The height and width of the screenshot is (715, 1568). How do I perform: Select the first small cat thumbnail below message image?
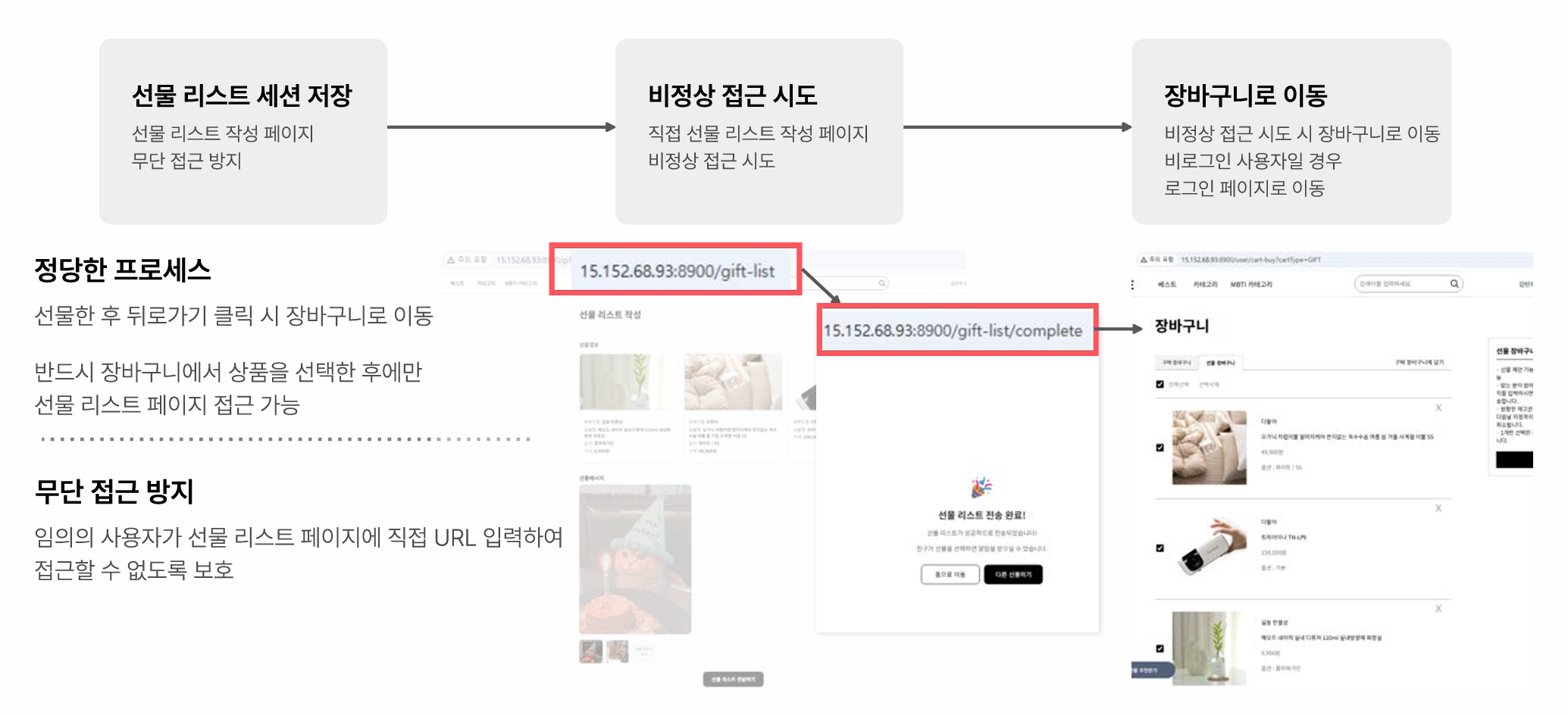click(x=591, y=651)
